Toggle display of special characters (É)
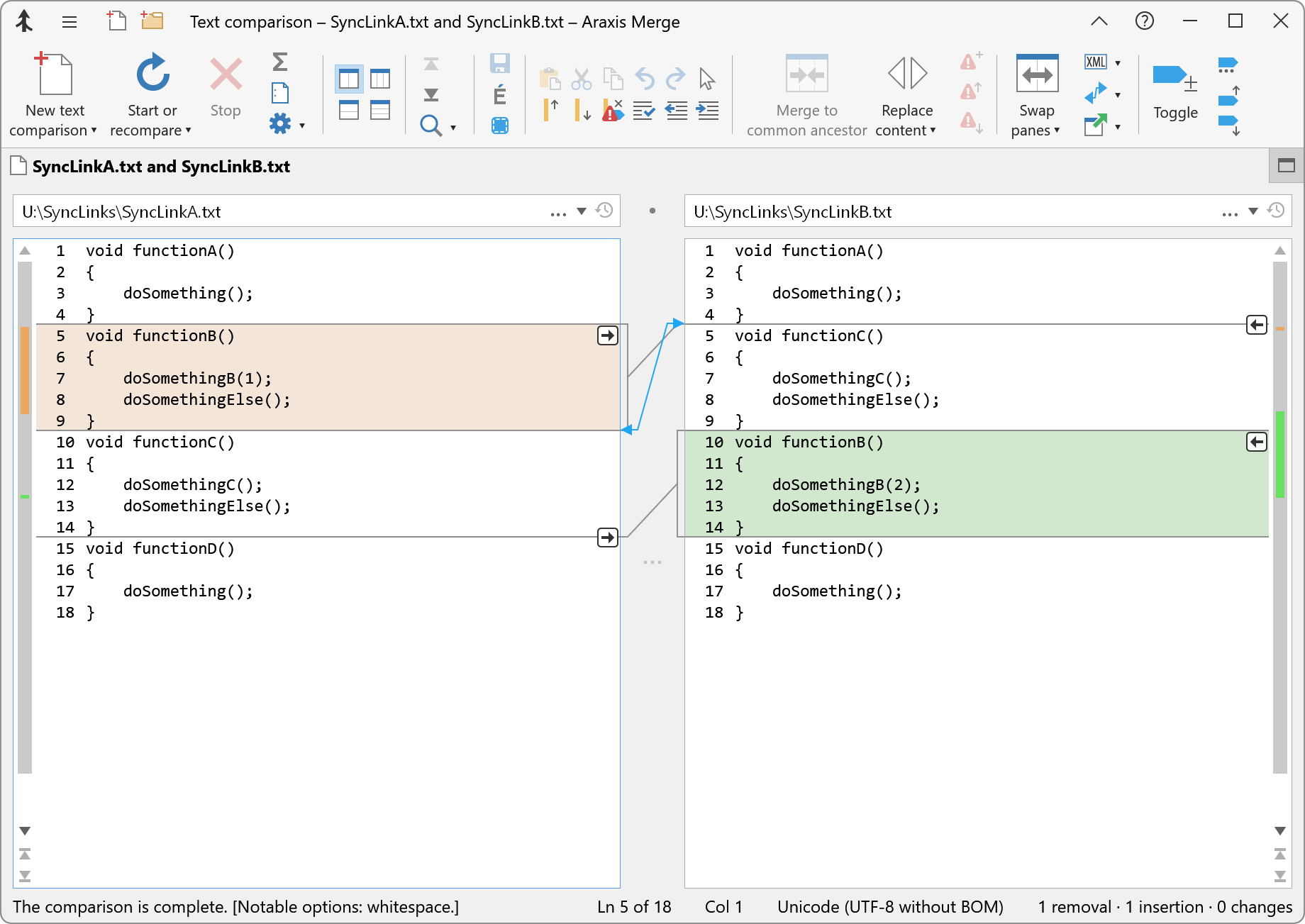 pos(499,93)
